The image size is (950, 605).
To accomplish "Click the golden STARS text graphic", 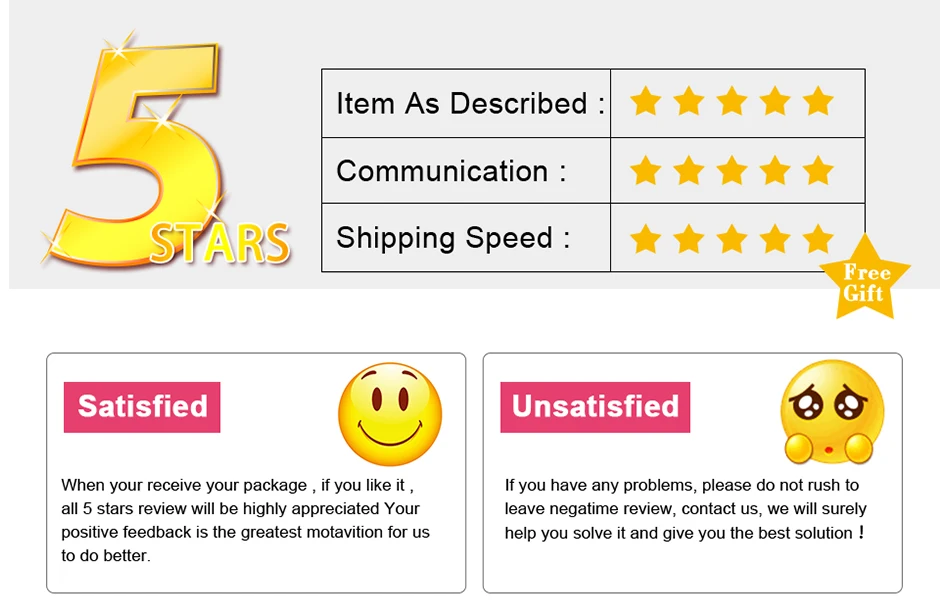I will [x=219, y=243].
